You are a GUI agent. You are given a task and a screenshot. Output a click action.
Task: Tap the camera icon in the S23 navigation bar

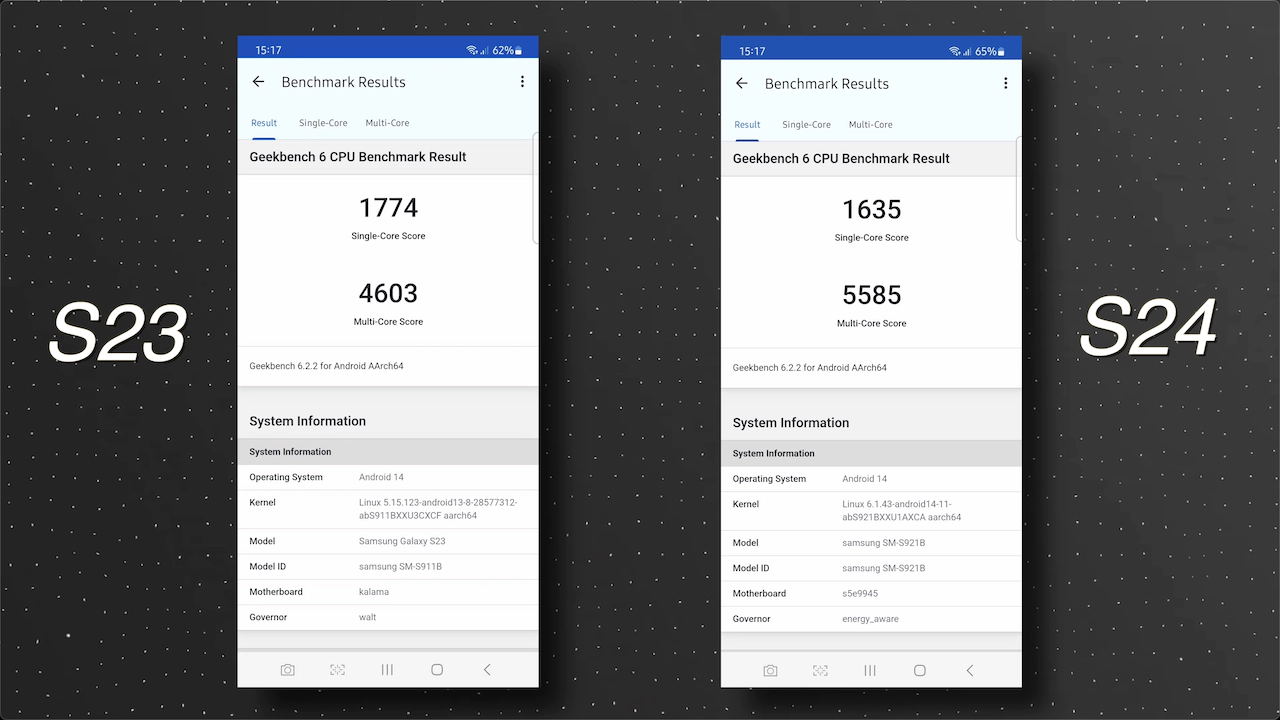click(x=288, y=670)
